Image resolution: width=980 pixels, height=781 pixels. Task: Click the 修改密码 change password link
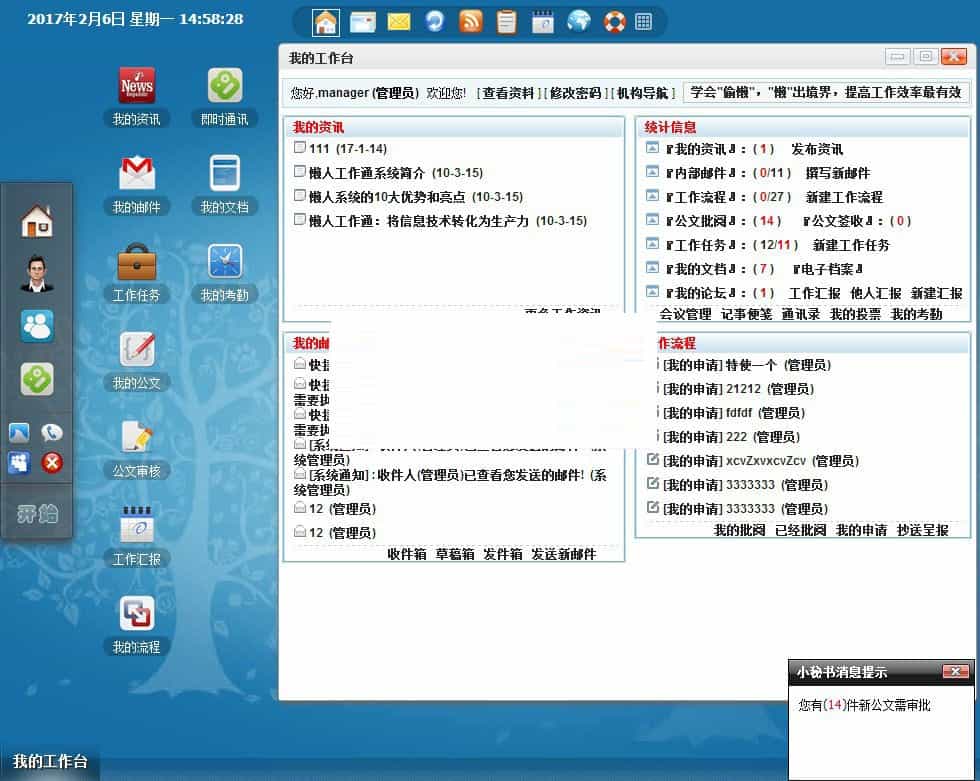click(x=575, y=93)
